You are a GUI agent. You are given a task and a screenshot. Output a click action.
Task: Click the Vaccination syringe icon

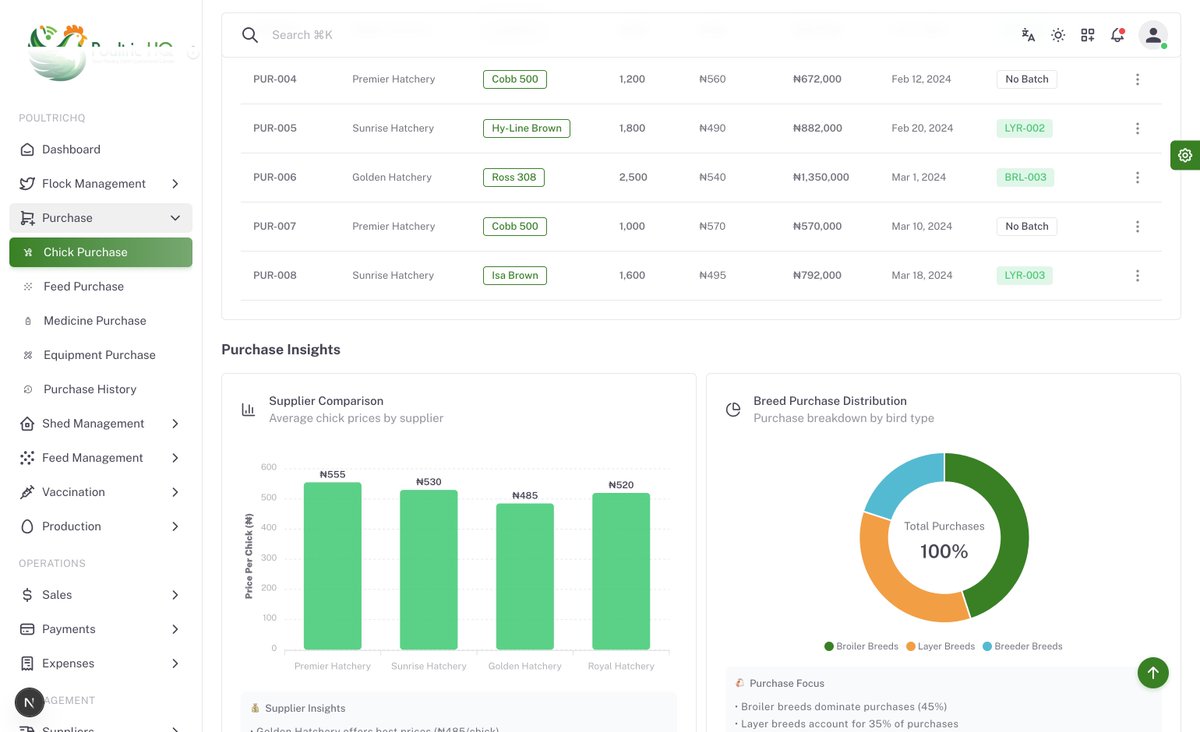[27, 492]
